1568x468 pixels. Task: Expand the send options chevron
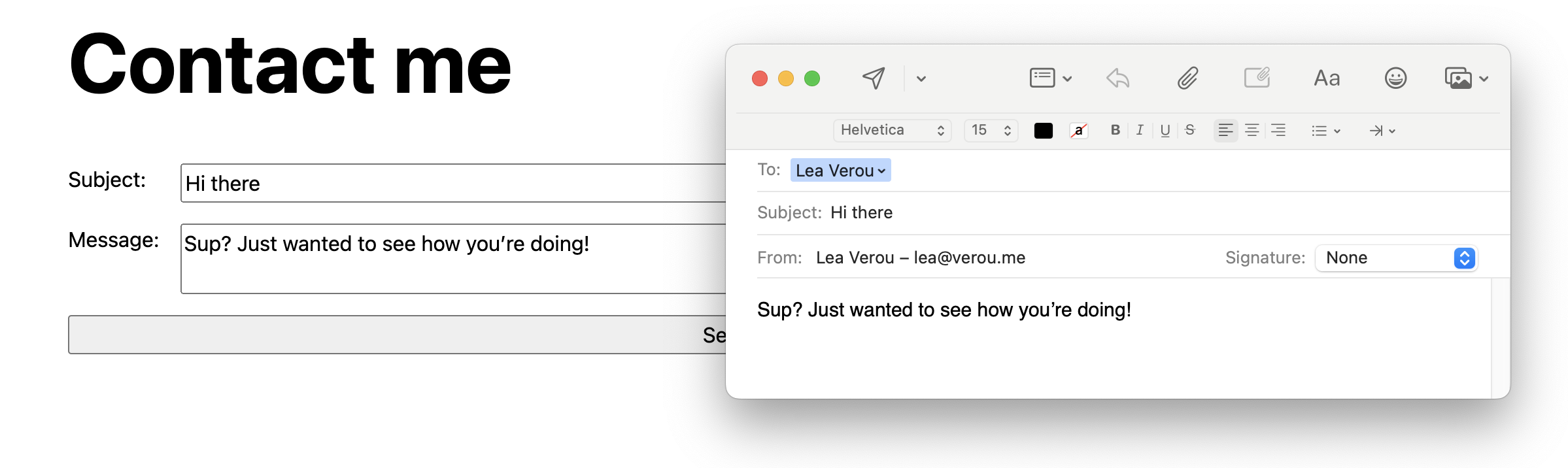pos(921,79)
